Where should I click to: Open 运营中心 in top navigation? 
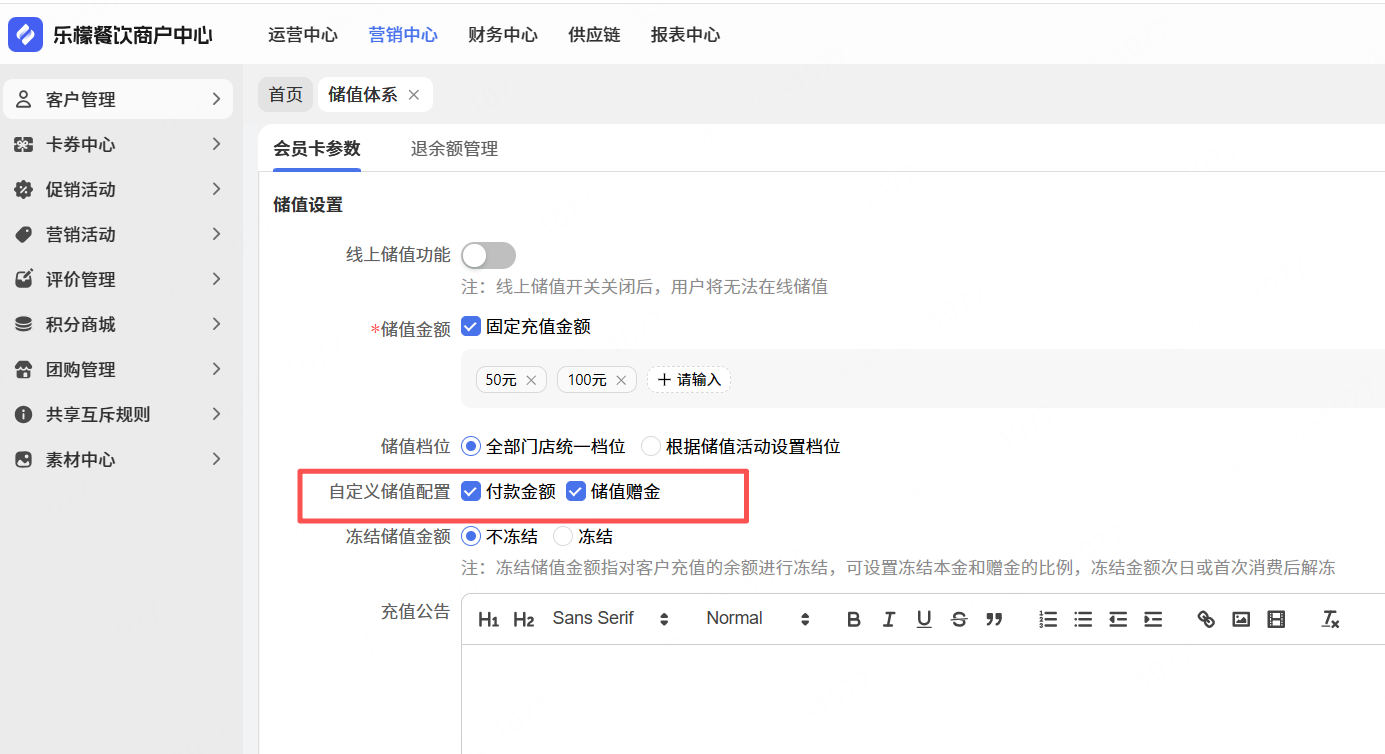tap(303, 35)
